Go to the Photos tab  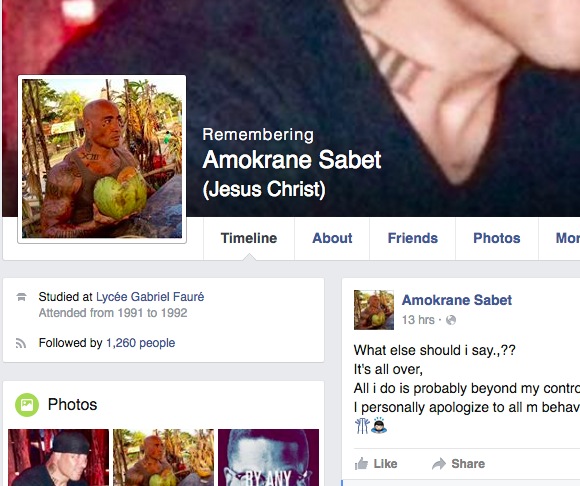tap(497, 238)
